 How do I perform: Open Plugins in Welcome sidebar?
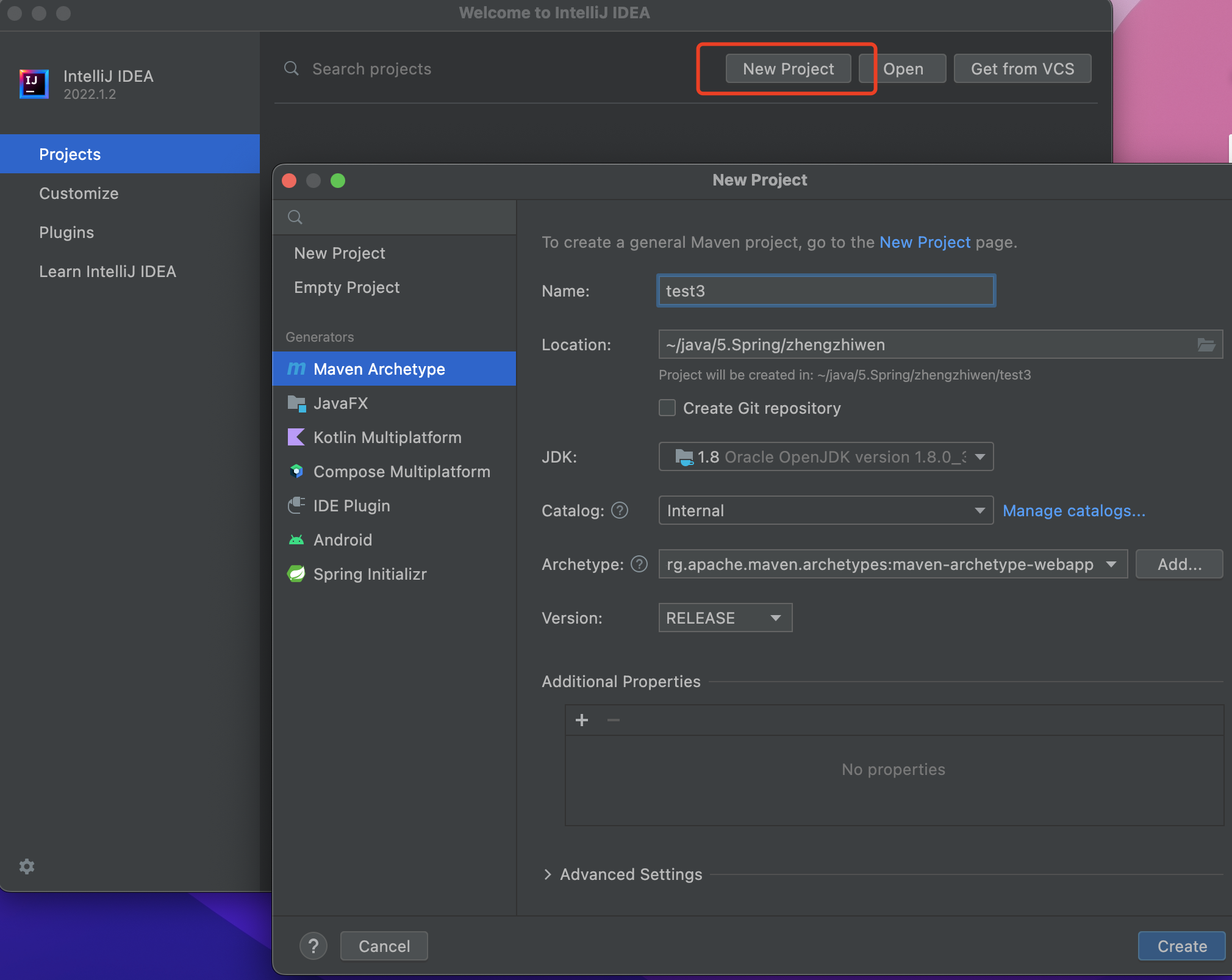coord(130,232)
